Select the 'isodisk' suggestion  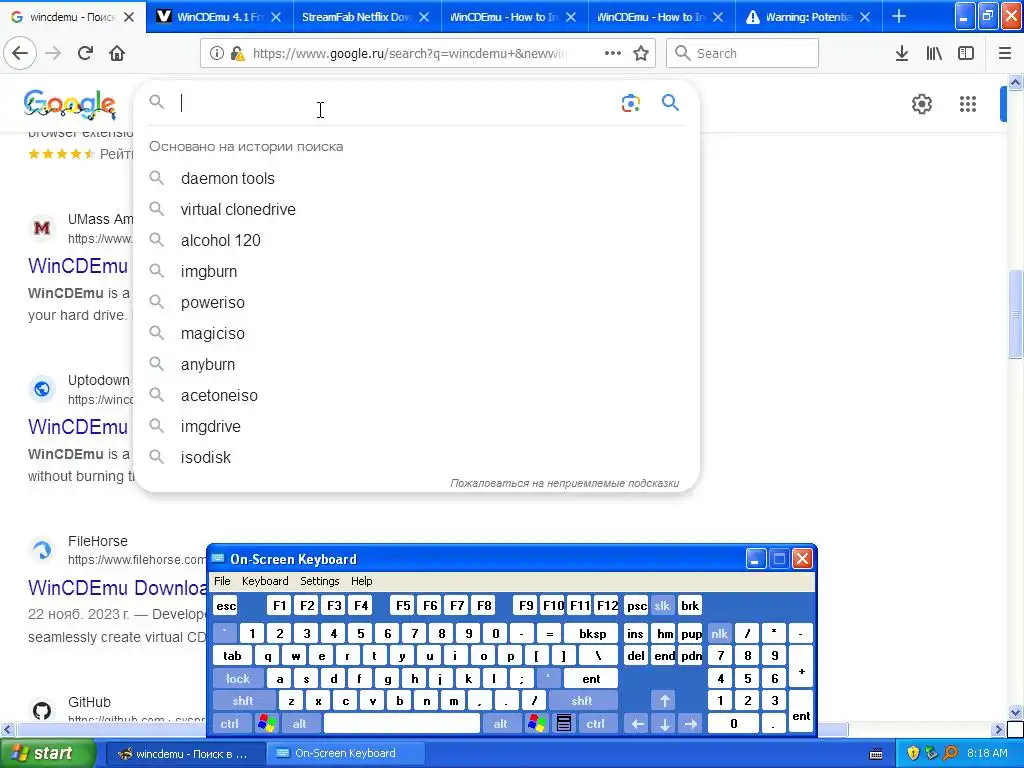click(417, 458)
